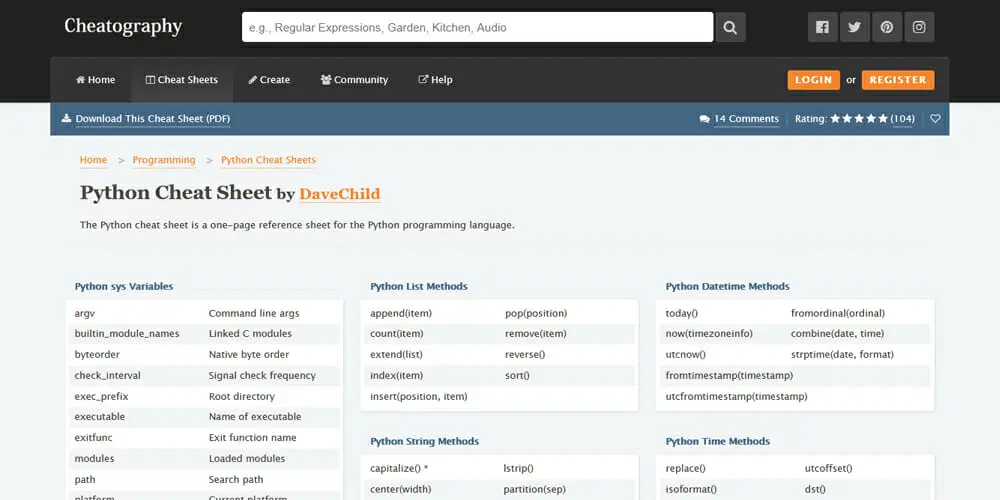This screenshot has height=500, width=1000.
Task: Click the Home breadcrumb link
Action: coord(93,160)
